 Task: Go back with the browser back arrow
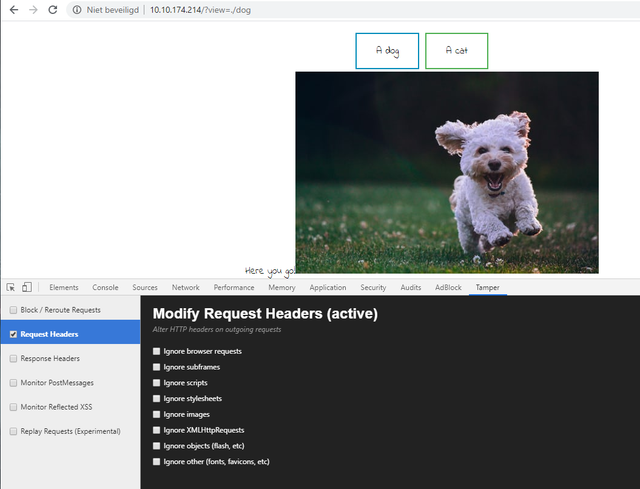point(14,10)
